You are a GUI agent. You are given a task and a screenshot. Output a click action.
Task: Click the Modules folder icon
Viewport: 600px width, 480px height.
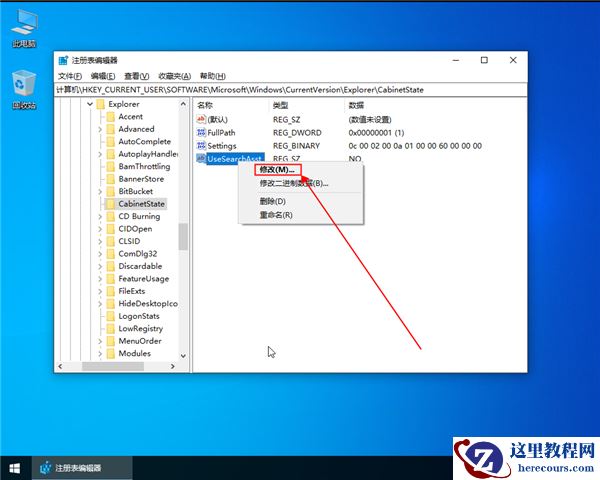tap(111, 353)
